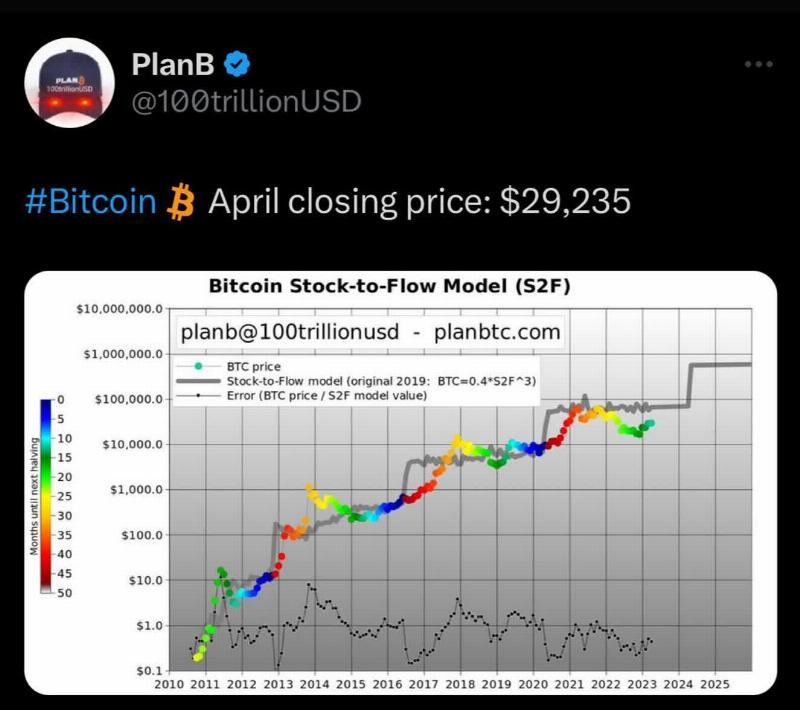800x710 pixels.
Task: Click the blue verified badge icon
Action: pos(237,64)
